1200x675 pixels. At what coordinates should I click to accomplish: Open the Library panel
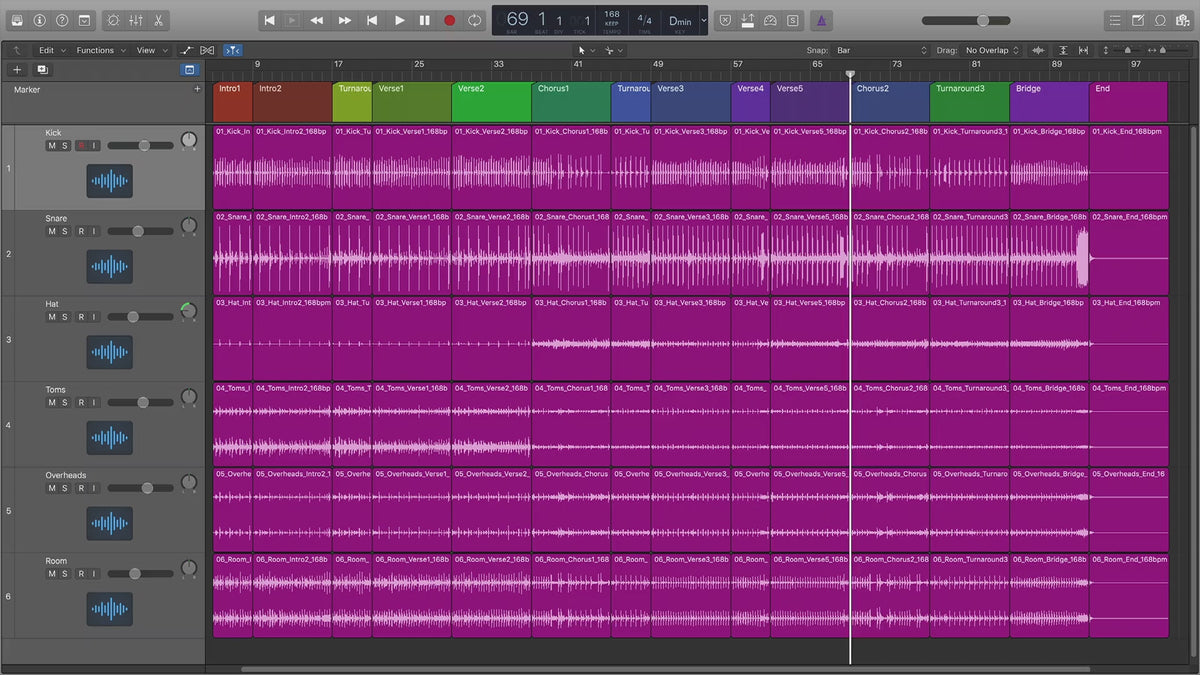tap(16, 20)
